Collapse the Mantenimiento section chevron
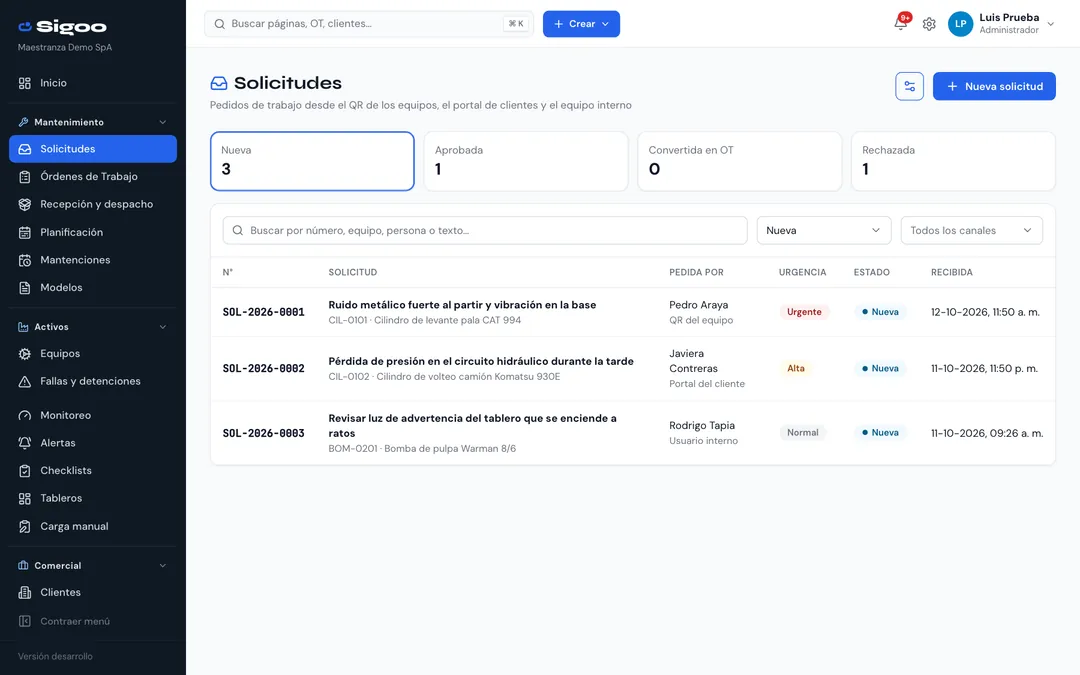 point(163,123)
